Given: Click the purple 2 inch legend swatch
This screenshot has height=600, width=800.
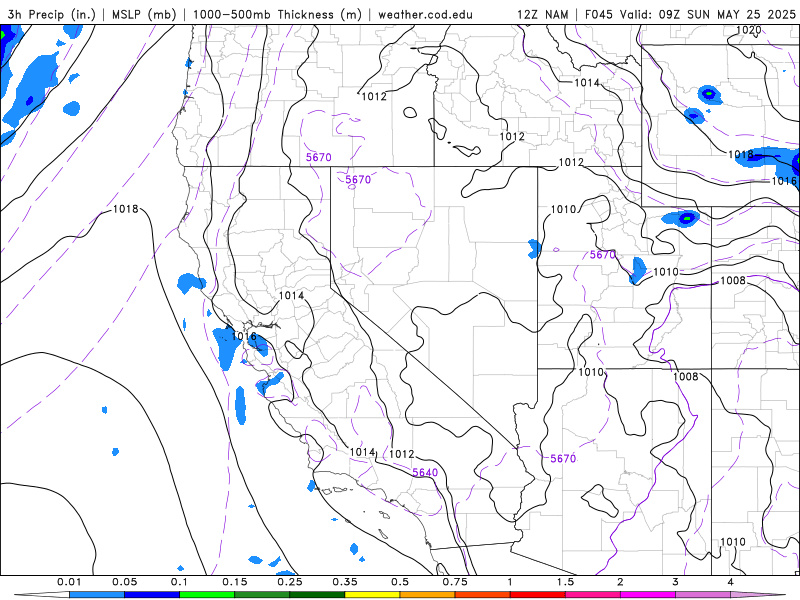Looking at the screenshot, I should pyautogui.click(x=648, y=595).
